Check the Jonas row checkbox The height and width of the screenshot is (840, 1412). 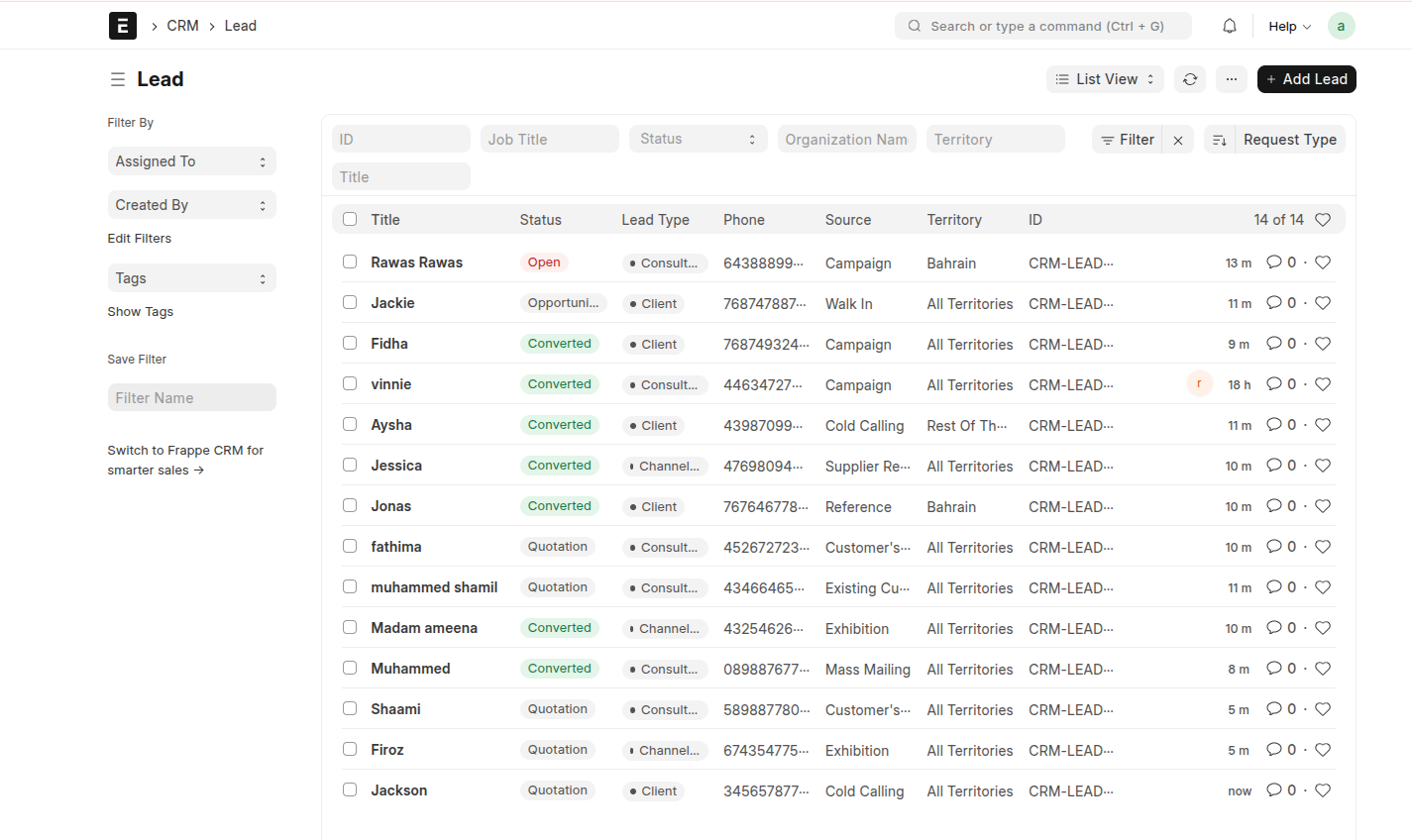click(350, 505)
